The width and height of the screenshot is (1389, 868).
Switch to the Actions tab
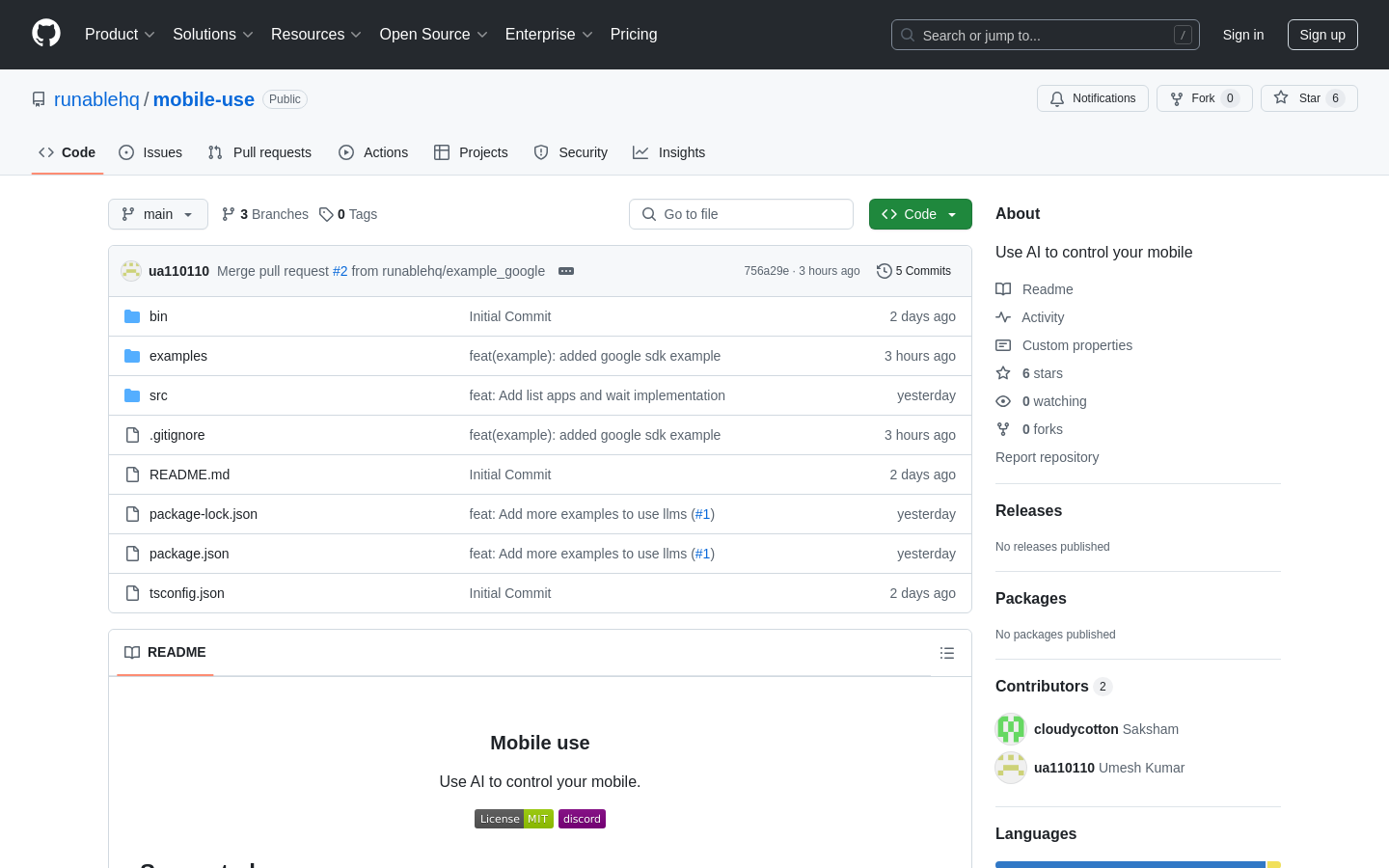click(373, 152)
